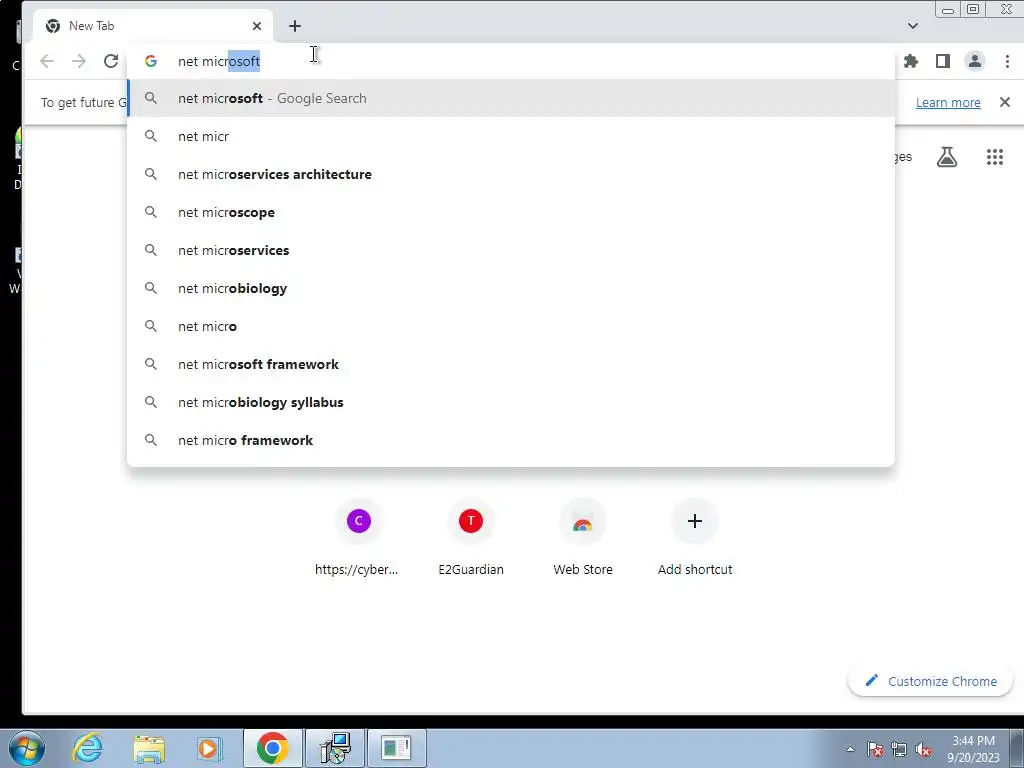
Task: Open Customize Chrome
Action: point(931,681)
